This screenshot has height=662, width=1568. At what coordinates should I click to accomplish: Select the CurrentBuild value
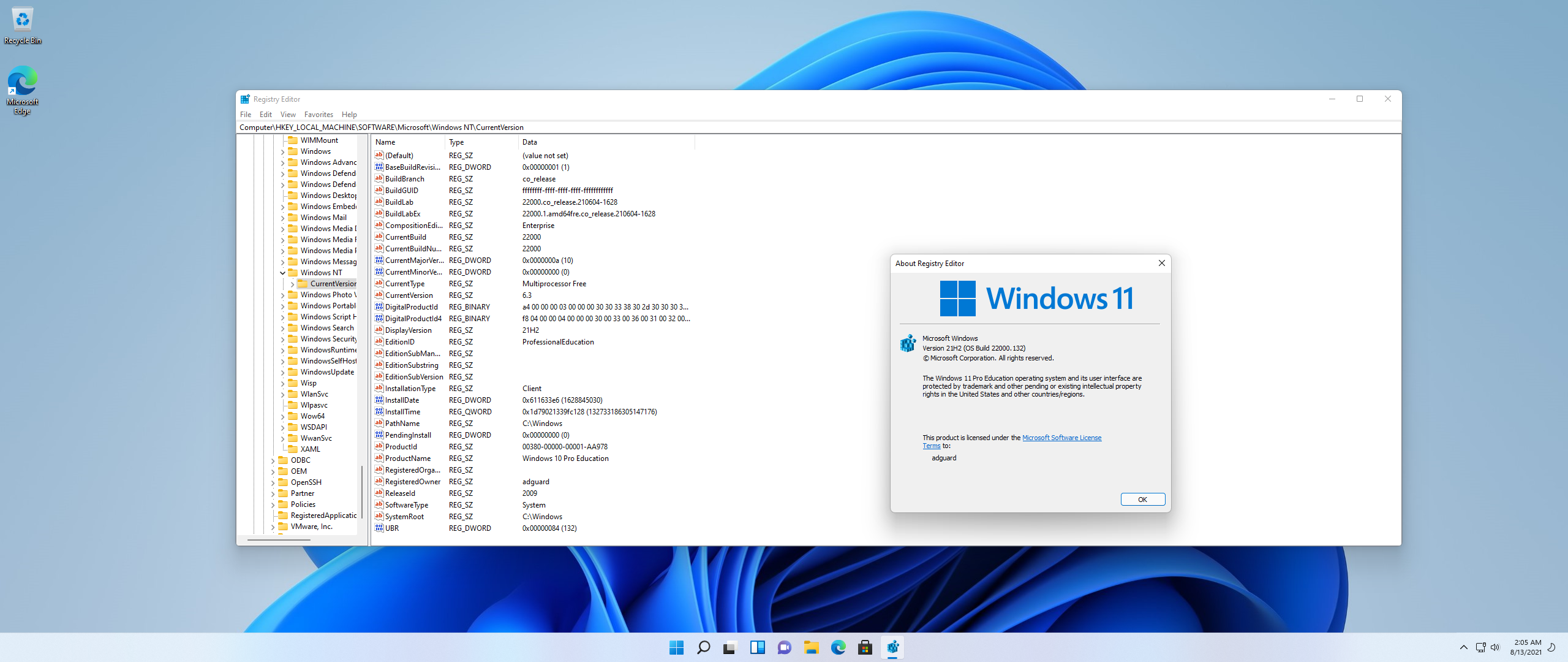click(405, 237)
